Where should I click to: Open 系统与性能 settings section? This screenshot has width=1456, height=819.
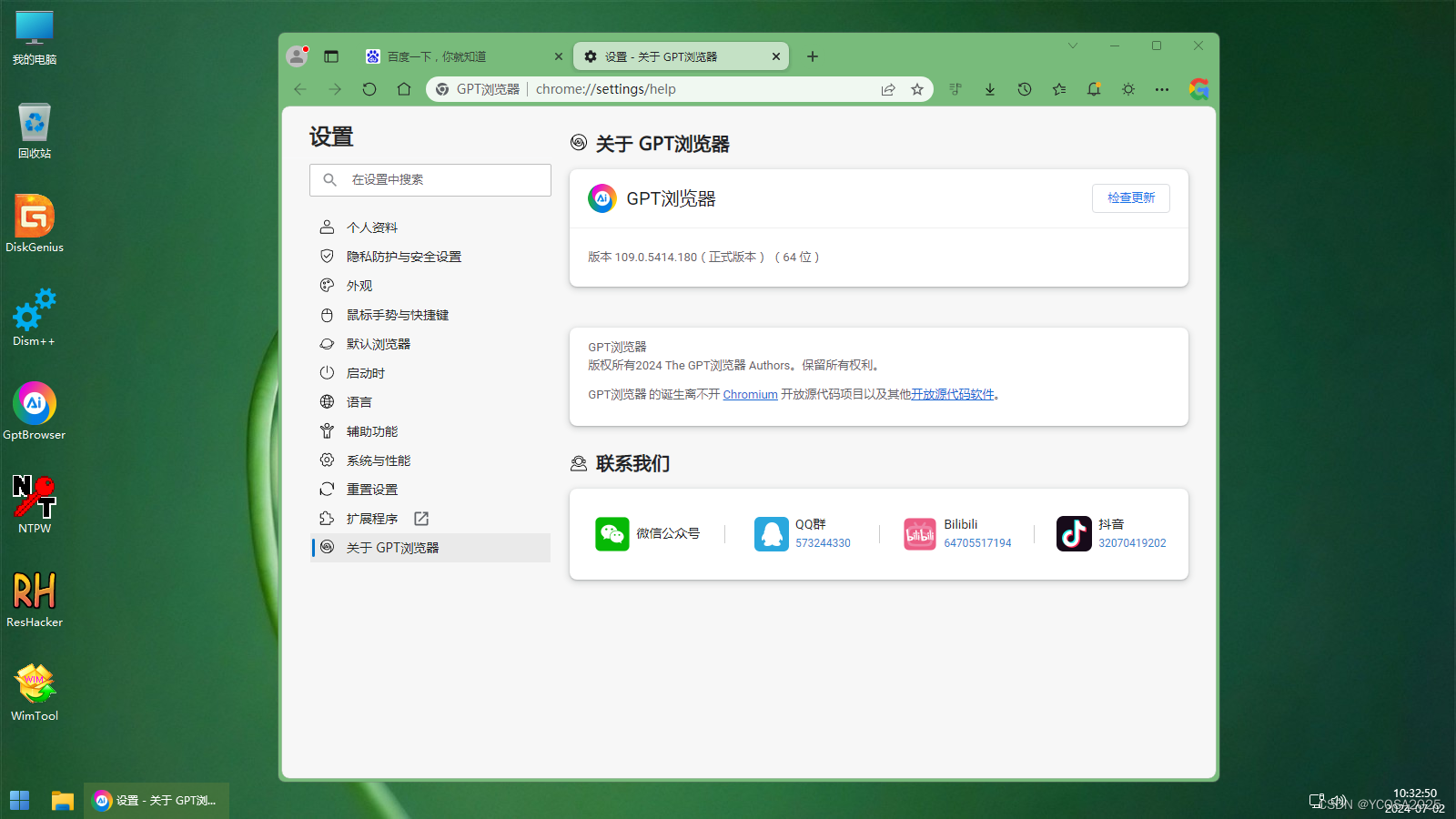tap(430, 460)
